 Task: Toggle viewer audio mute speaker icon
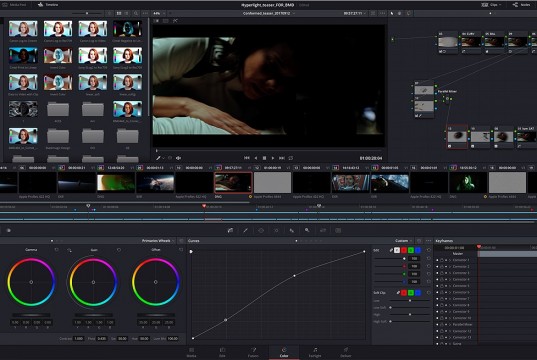pos(178,158)
